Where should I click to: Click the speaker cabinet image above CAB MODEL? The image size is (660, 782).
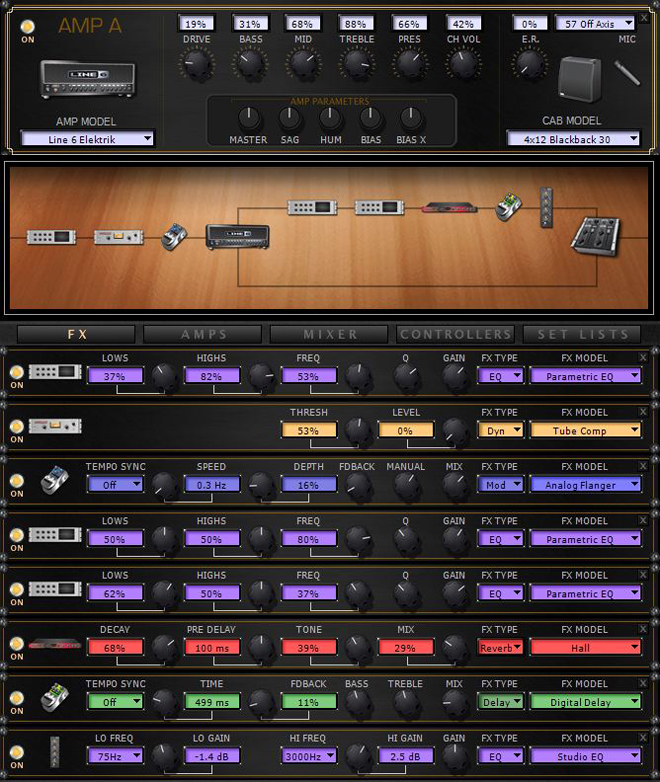580,79
